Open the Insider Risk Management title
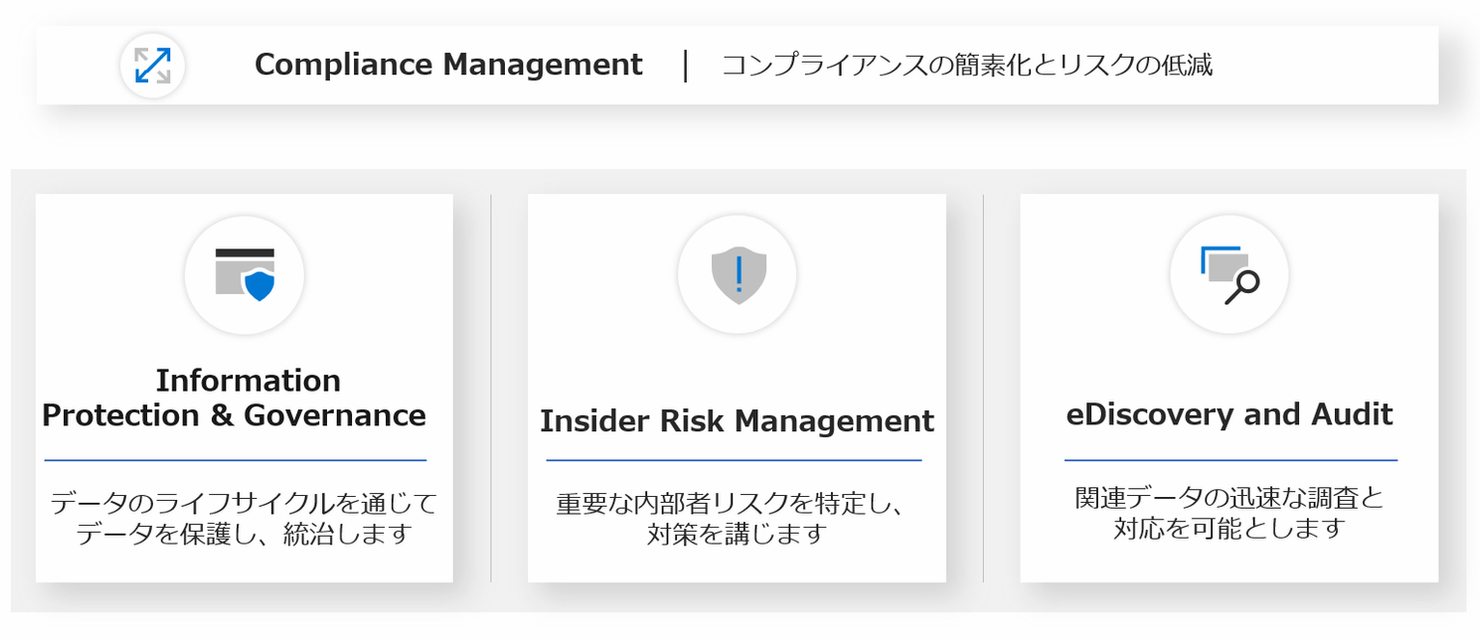This screenshot has height=640, width=1480. click(x=737, y=421)
